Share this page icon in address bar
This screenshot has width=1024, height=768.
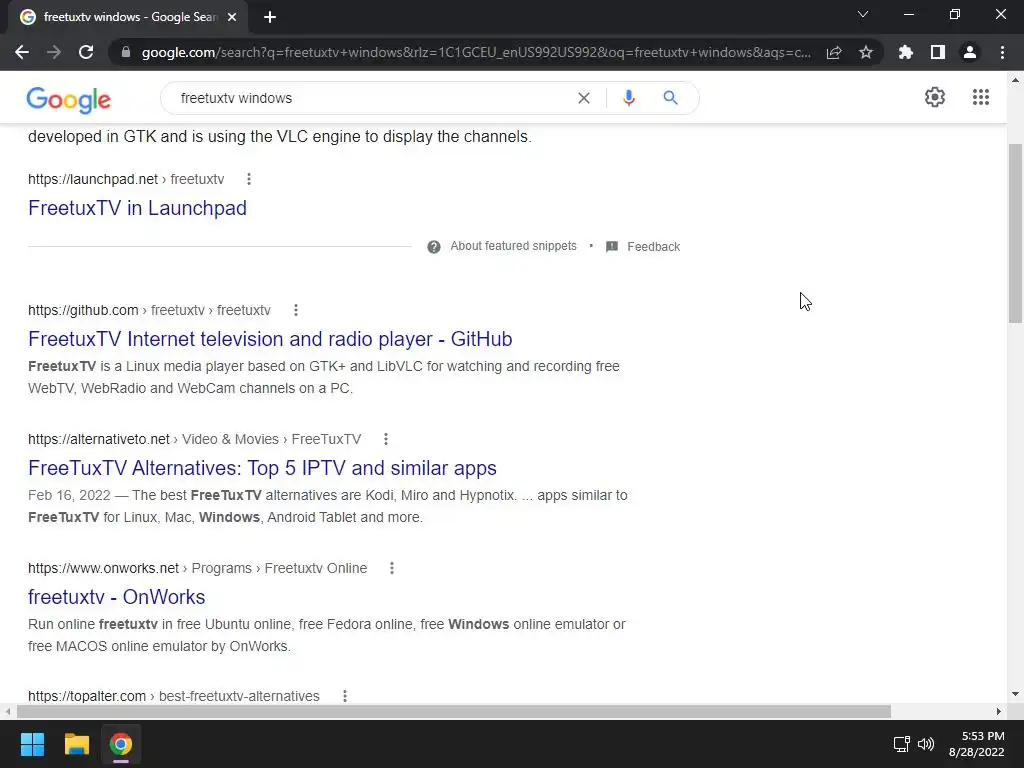(x=834, y=52)
